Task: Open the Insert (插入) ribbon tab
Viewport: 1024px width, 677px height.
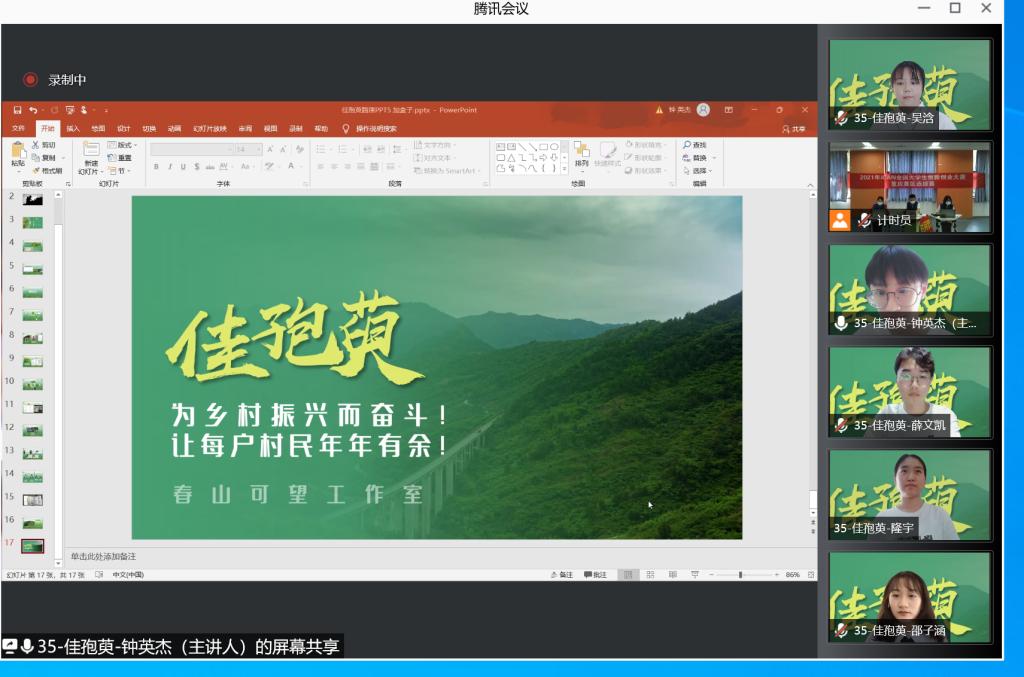Action: 73,129
